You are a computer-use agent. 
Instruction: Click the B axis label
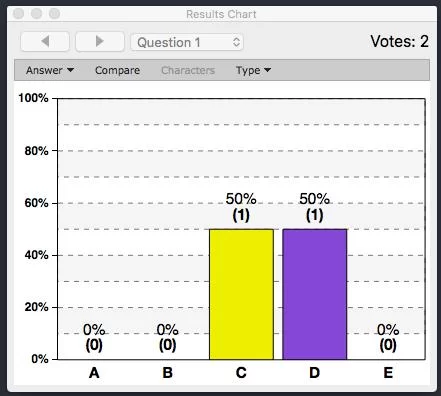(168, 373)
